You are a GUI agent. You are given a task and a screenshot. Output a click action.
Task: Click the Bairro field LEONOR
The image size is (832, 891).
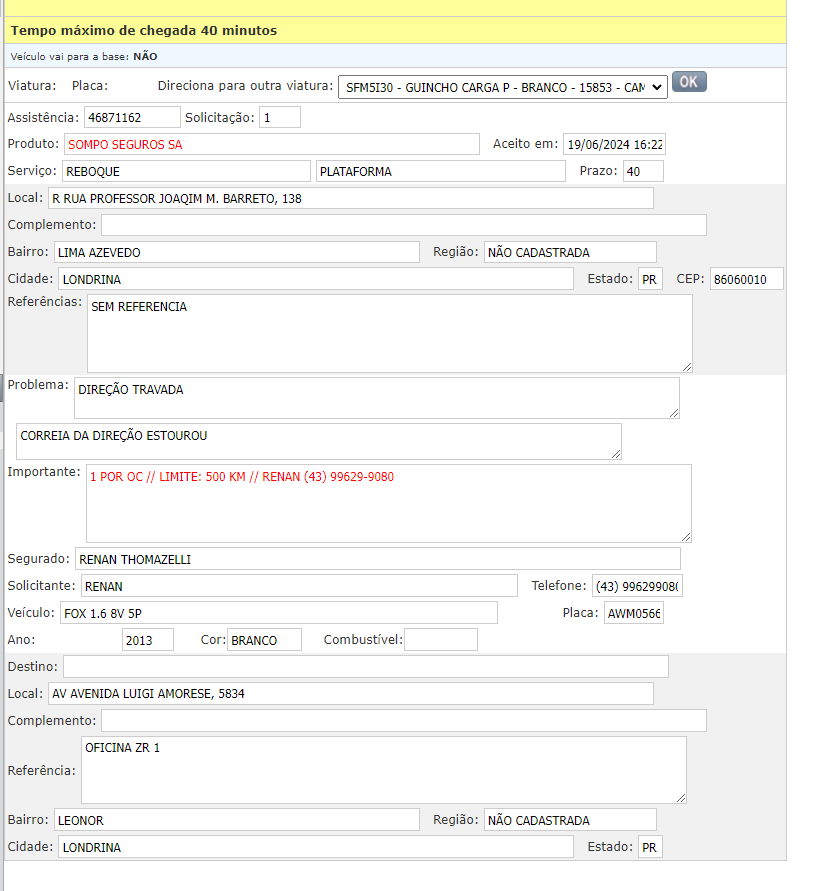tap(237, 820)
